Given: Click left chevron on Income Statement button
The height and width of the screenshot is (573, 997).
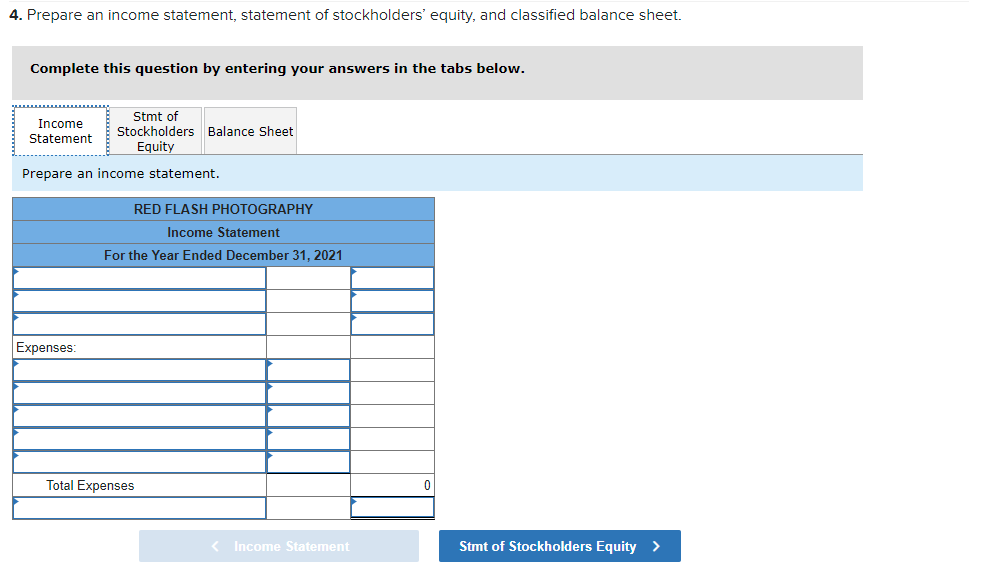Looking at the screenshot, I should [x=215, y=546].
